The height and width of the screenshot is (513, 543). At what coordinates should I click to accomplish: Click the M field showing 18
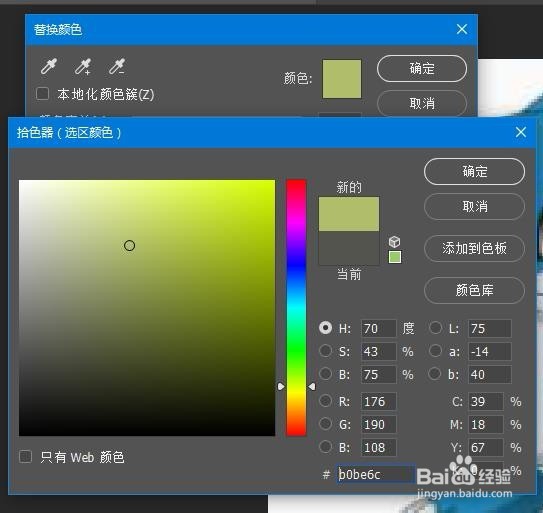click(486, 424)
